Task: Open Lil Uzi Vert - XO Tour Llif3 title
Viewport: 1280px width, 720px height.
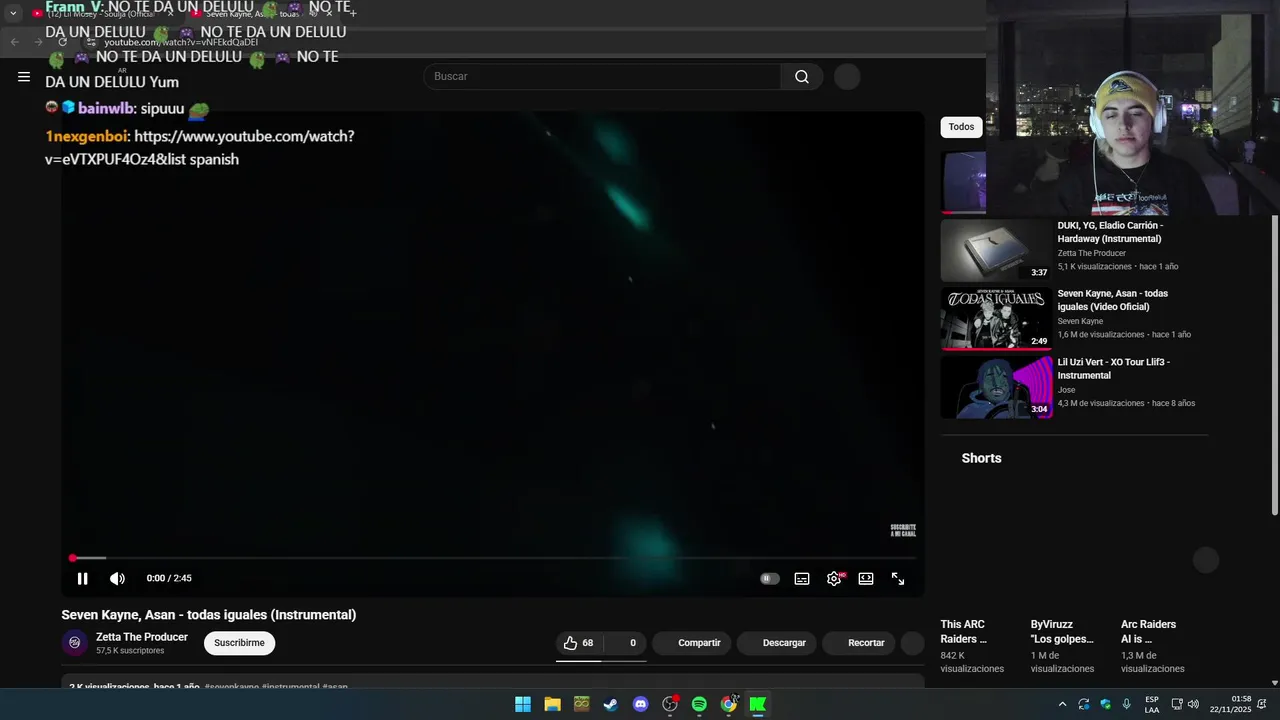Action: 1113,369
